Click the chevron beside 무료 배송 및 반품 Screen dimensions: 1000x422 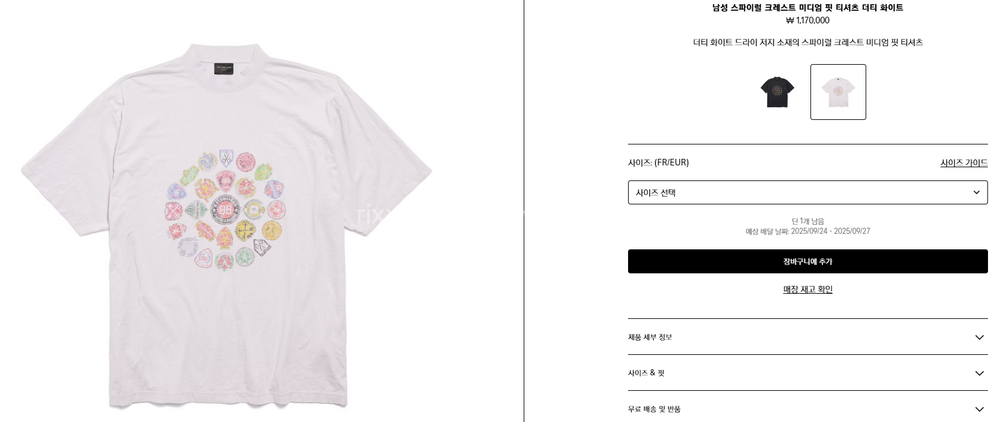coord(980,409)
